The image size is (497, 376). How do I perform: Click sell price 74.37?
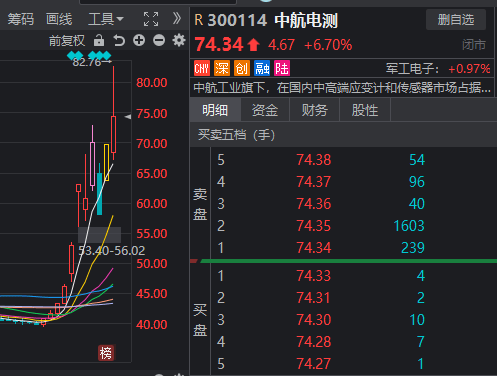(314, 182)
